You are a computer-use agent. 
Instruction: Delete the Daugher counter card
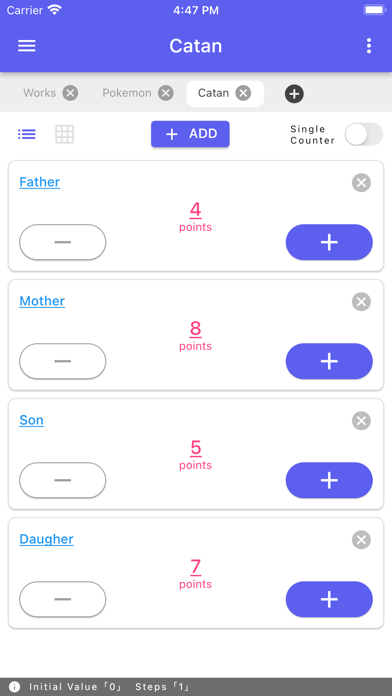pyautogui.click(x=361, y=540)
